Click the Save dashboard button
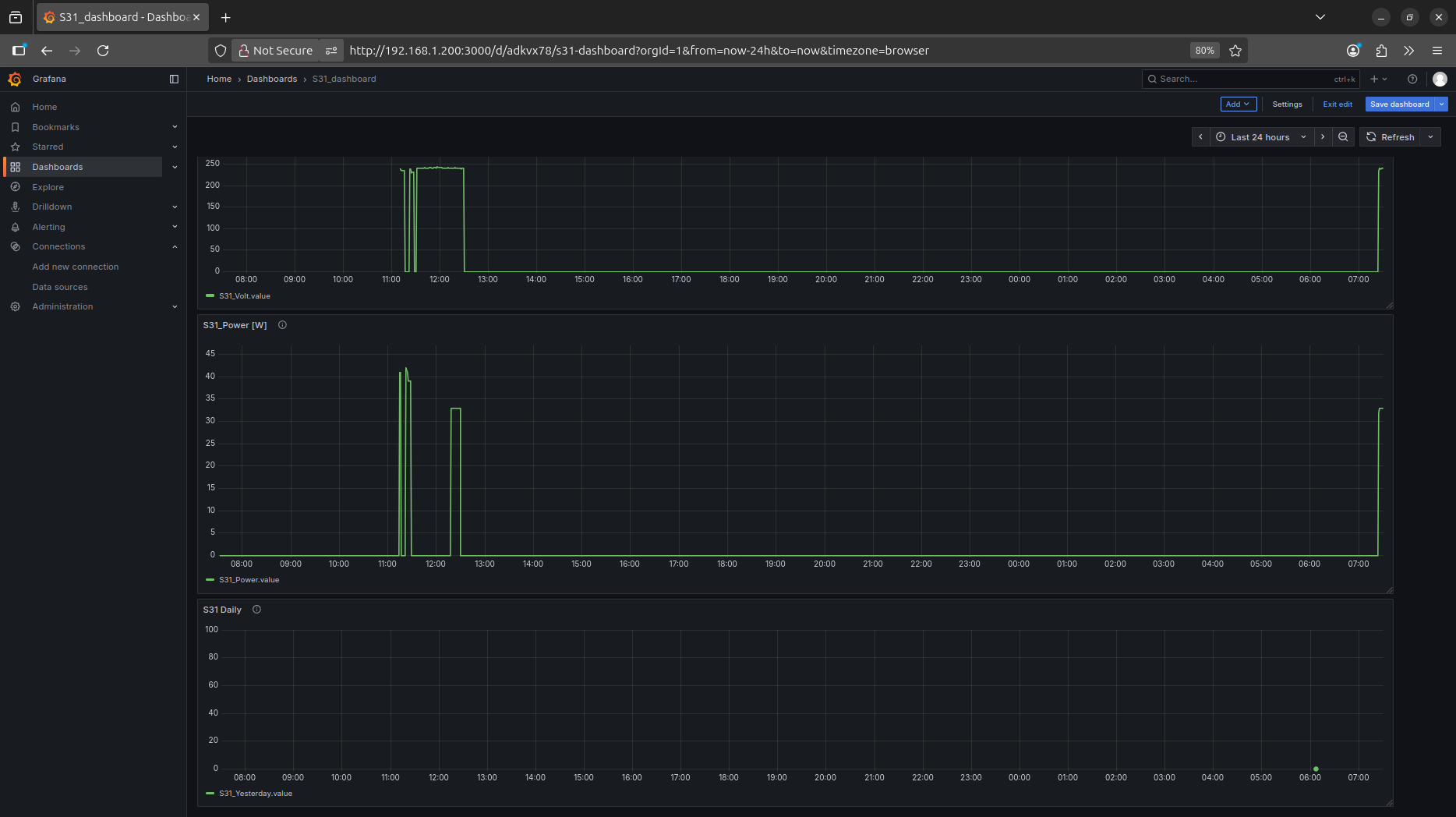The width and height of the screenshot is (1456, 817). point(1399,104)
